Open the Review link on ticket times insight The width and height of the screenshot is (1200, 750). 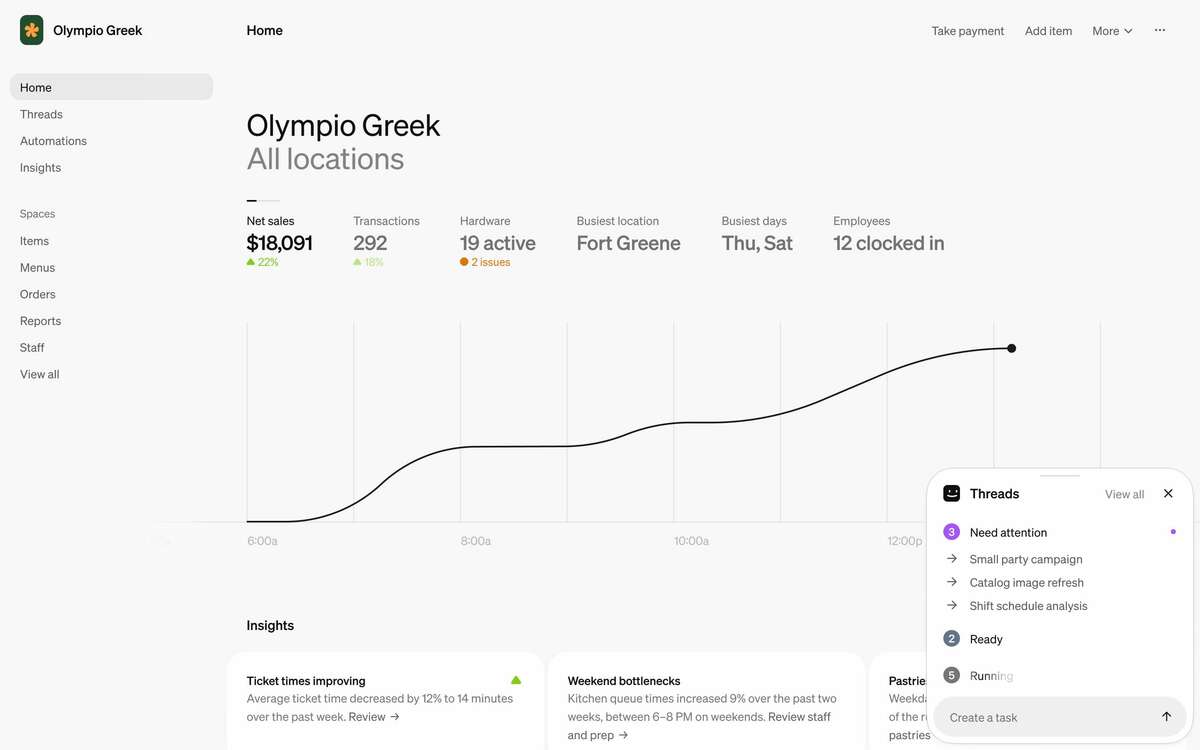point(374,717)
